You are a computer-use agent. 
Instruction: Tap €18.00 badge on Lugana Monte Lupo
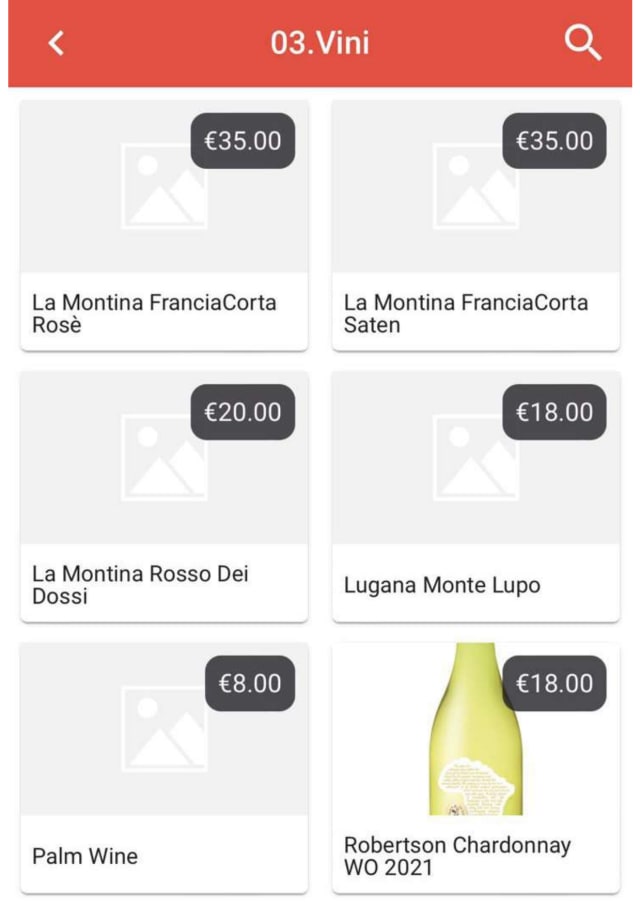(554, 412)
